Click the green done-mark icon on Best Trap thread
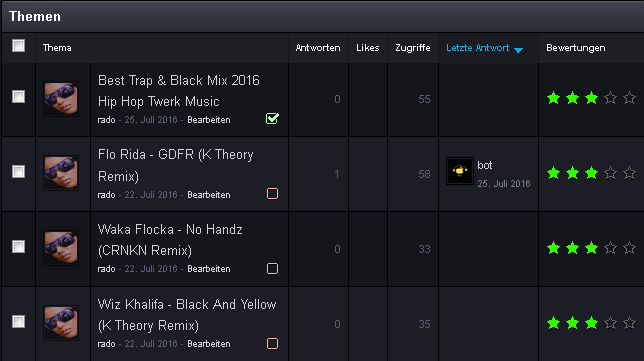Viewport: 644px width, 361px height. click(x=272, y=118)
